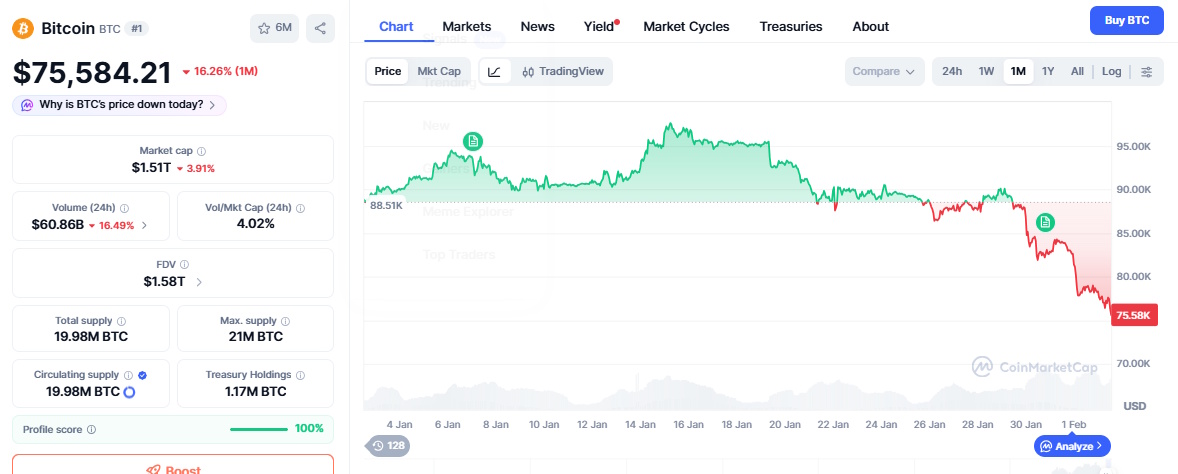1178x474 pixels.
Task: Expand Volume (24h) details arrow
Action: pos(144,225)
